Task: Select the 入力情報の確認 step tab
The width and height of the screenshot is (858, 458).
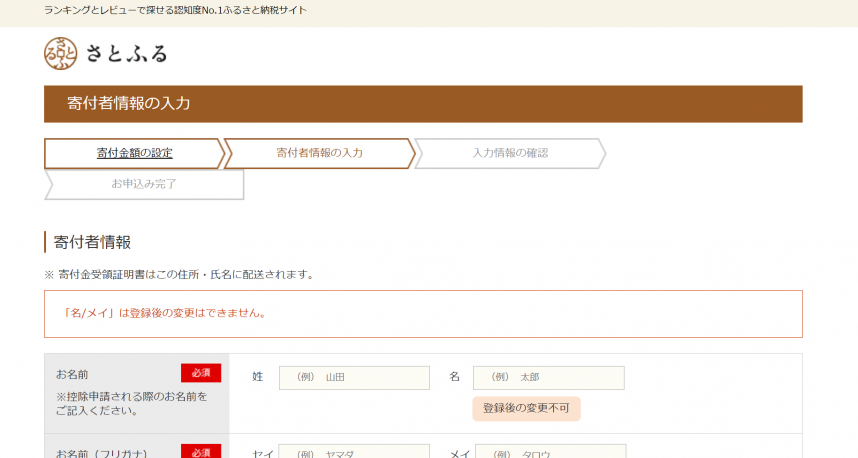Action: pyautogui.click(x=509, y=153)
